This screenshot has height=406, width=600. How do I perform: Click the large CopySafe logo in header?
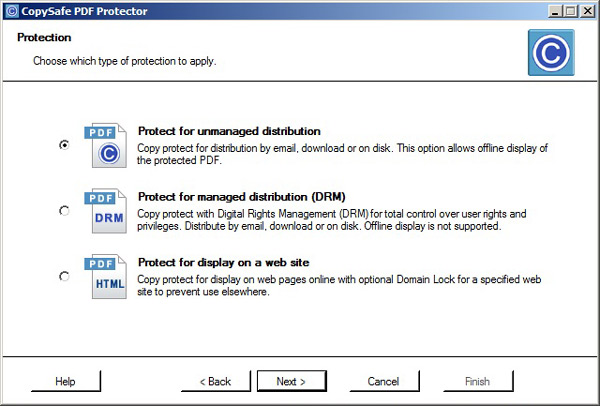pos(551,52)
